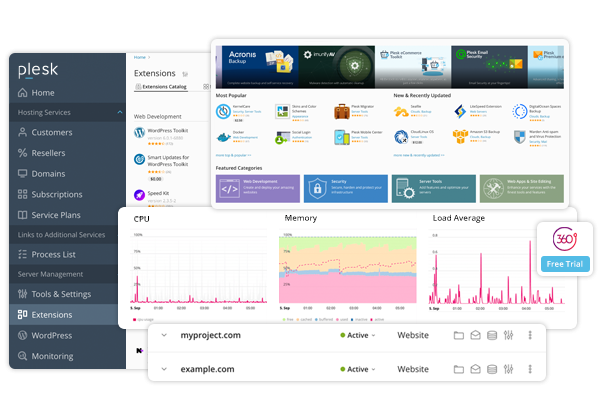The height and width of the screenshot is (400, 600).
Task: Click the 'more top & popular' link
Action: 238,156
